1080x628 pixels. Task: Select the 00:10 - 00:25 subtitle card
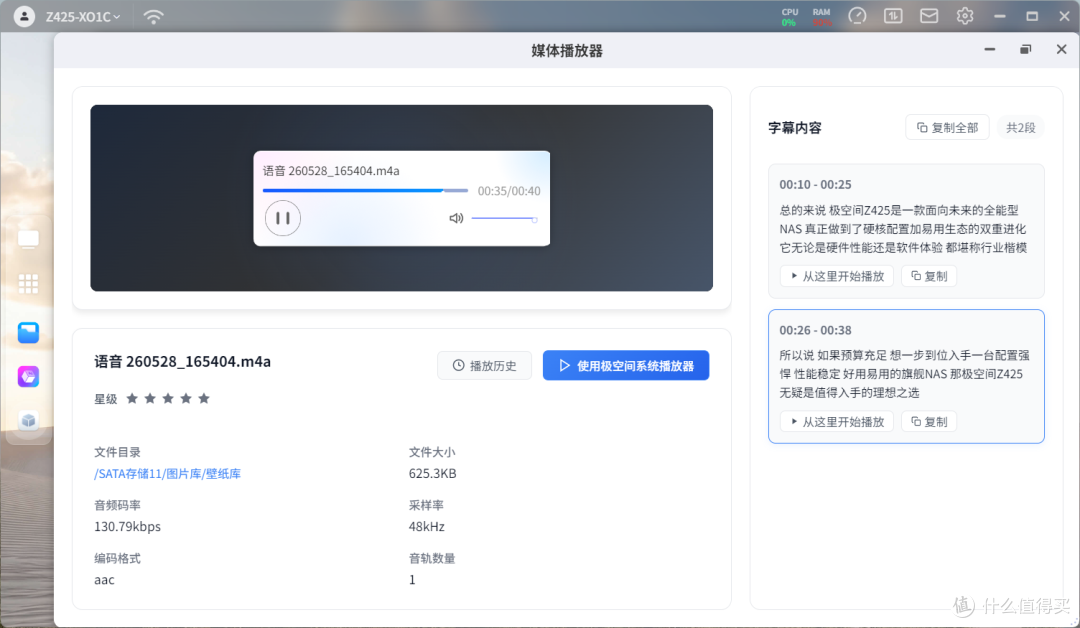click(906, 231)
